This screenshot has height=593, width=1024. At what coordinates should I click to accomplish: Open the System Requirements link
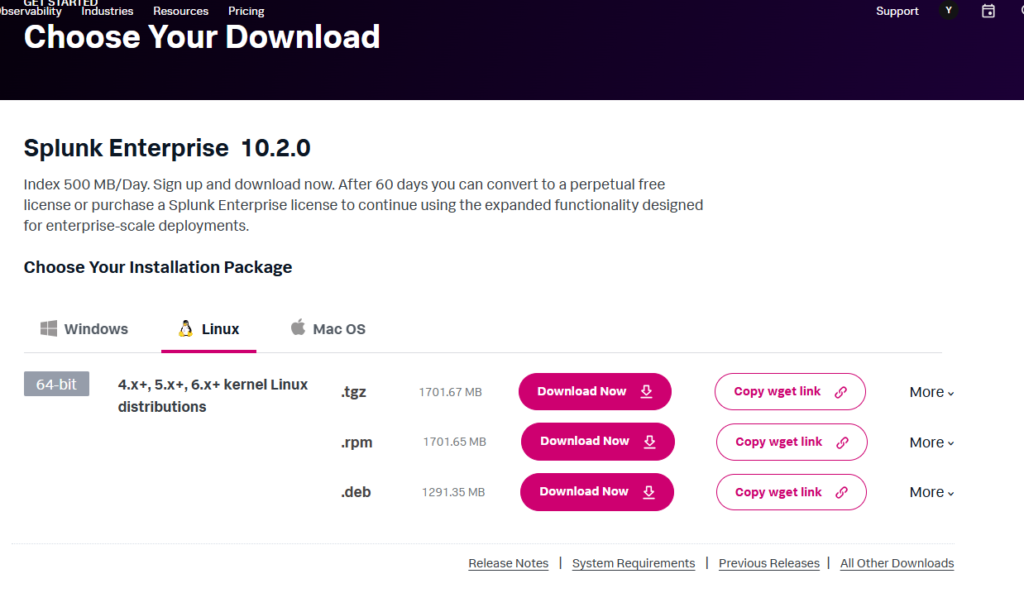pos(633,563)
